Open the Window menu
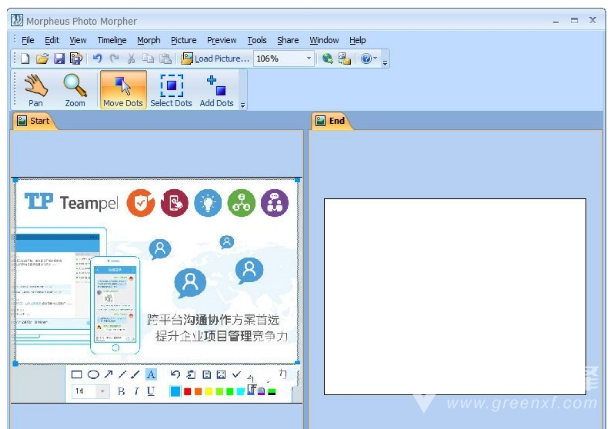 point(324,40)
